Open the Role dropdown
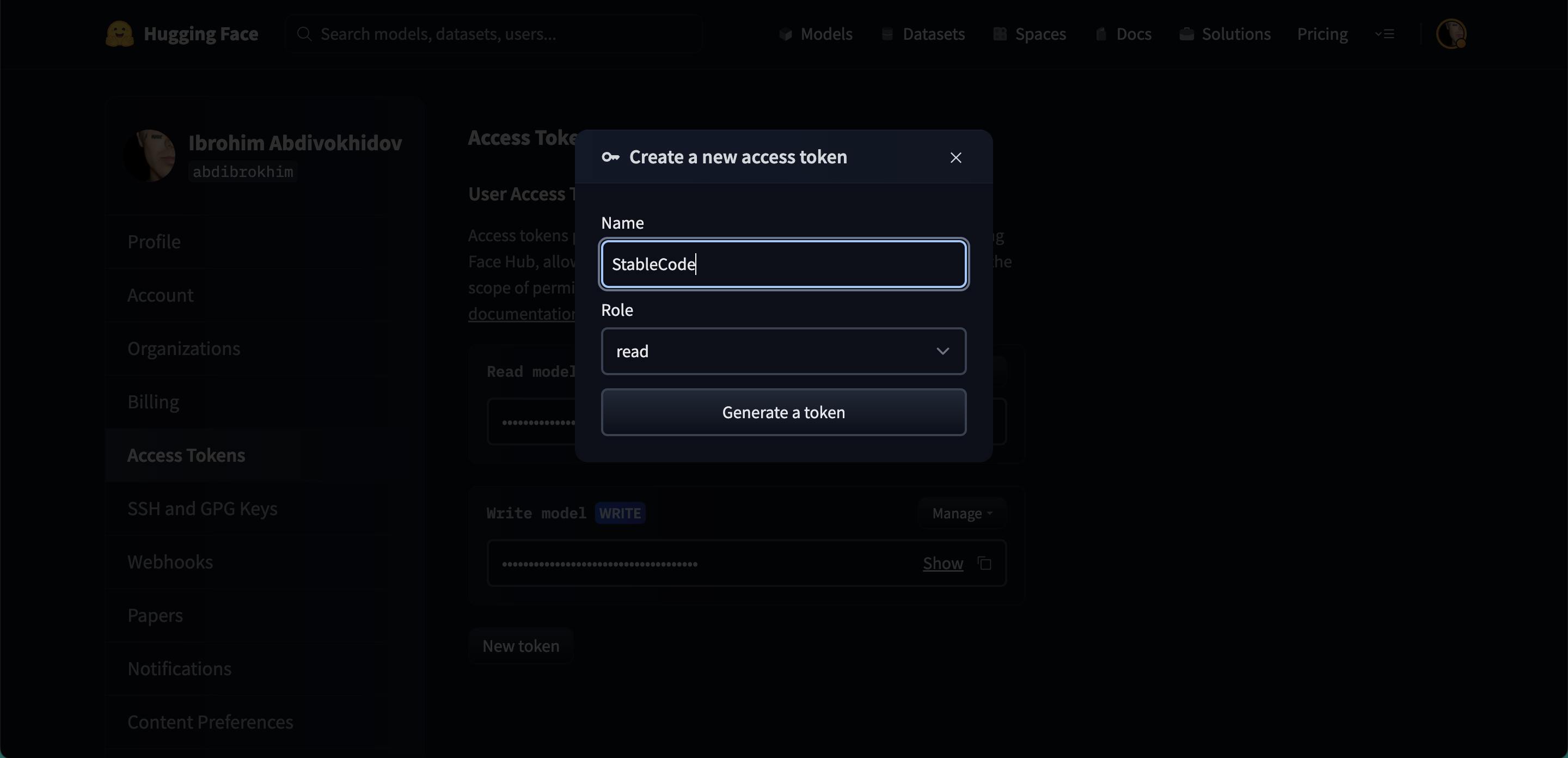Viewport: 1568px width, 758px height. point(783,351)
